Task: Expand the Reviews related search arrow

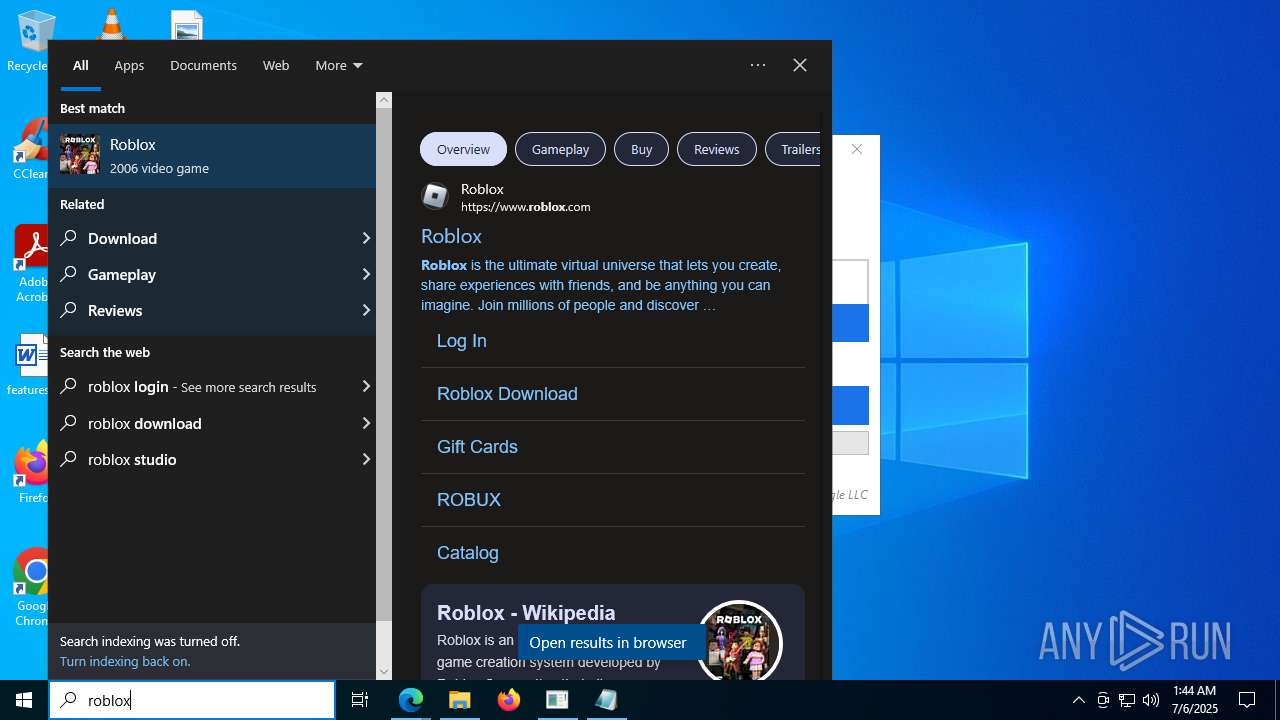Action: [366, 310]
